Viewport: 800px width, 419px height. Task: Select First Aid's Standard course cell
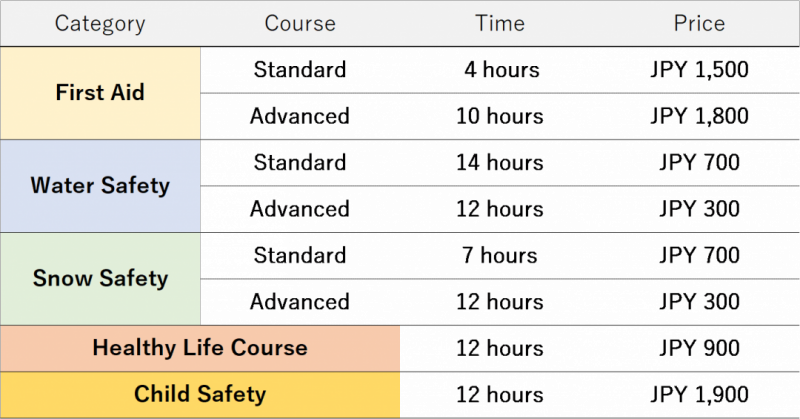(x=300, y=70)
